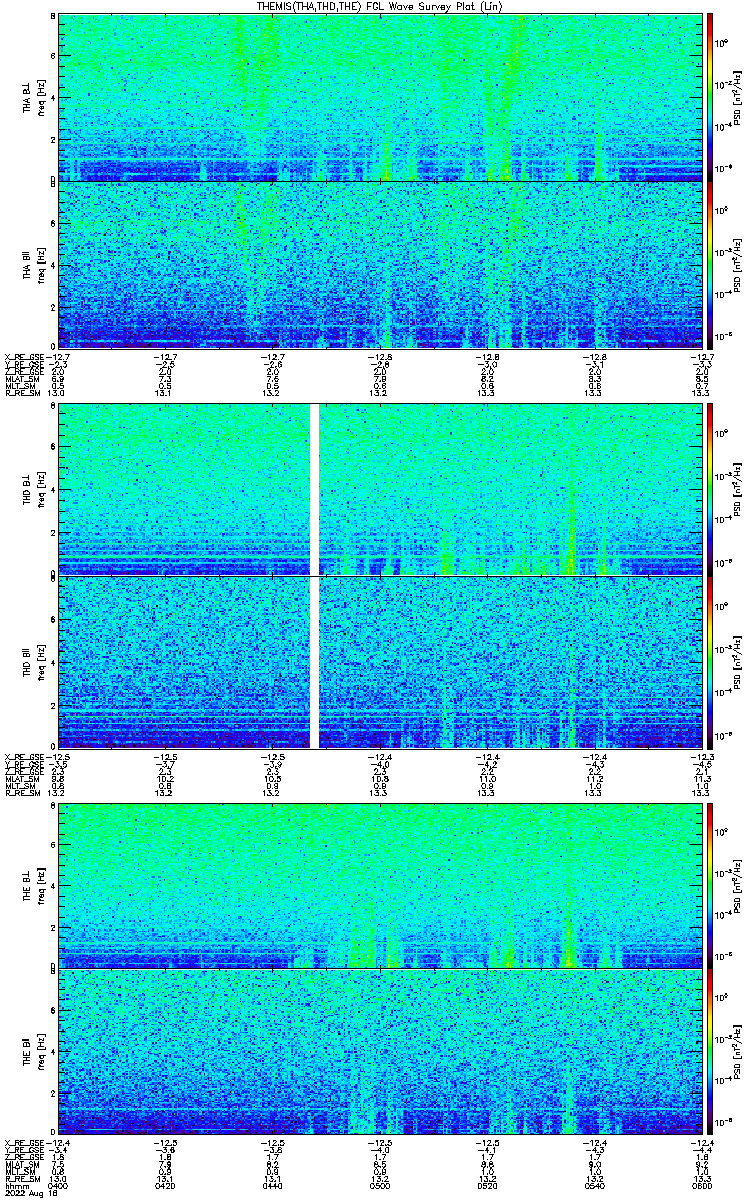Click the 0420 time tick label
The image size is (750, 1200).
166,1184
